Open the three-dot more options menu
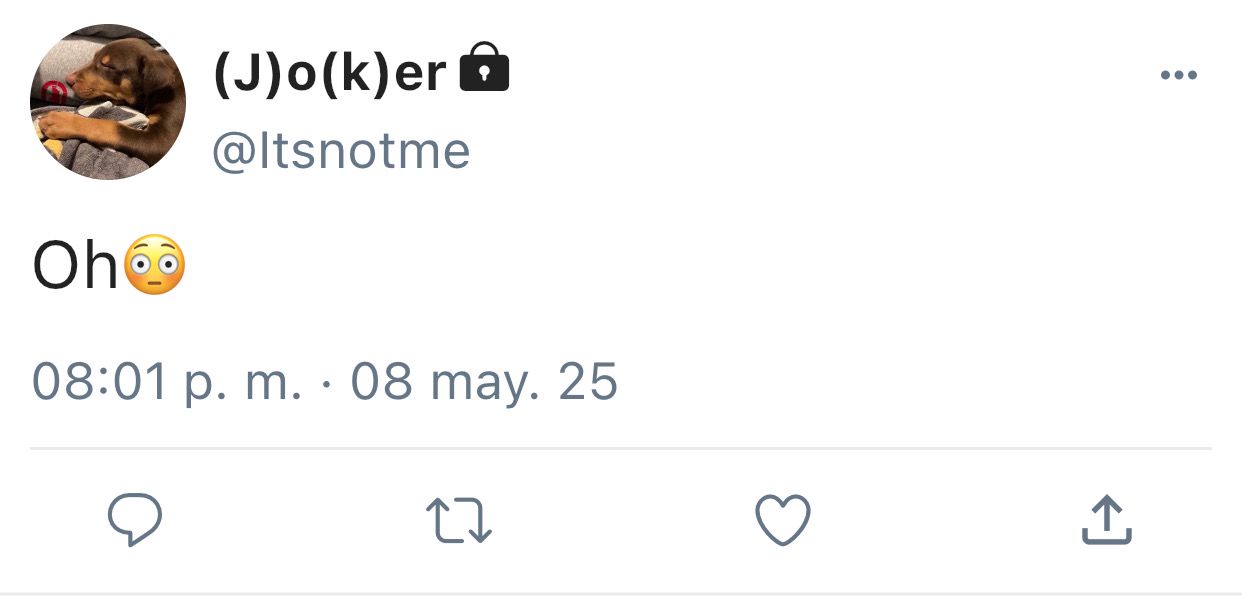 tap(1178, 75)
